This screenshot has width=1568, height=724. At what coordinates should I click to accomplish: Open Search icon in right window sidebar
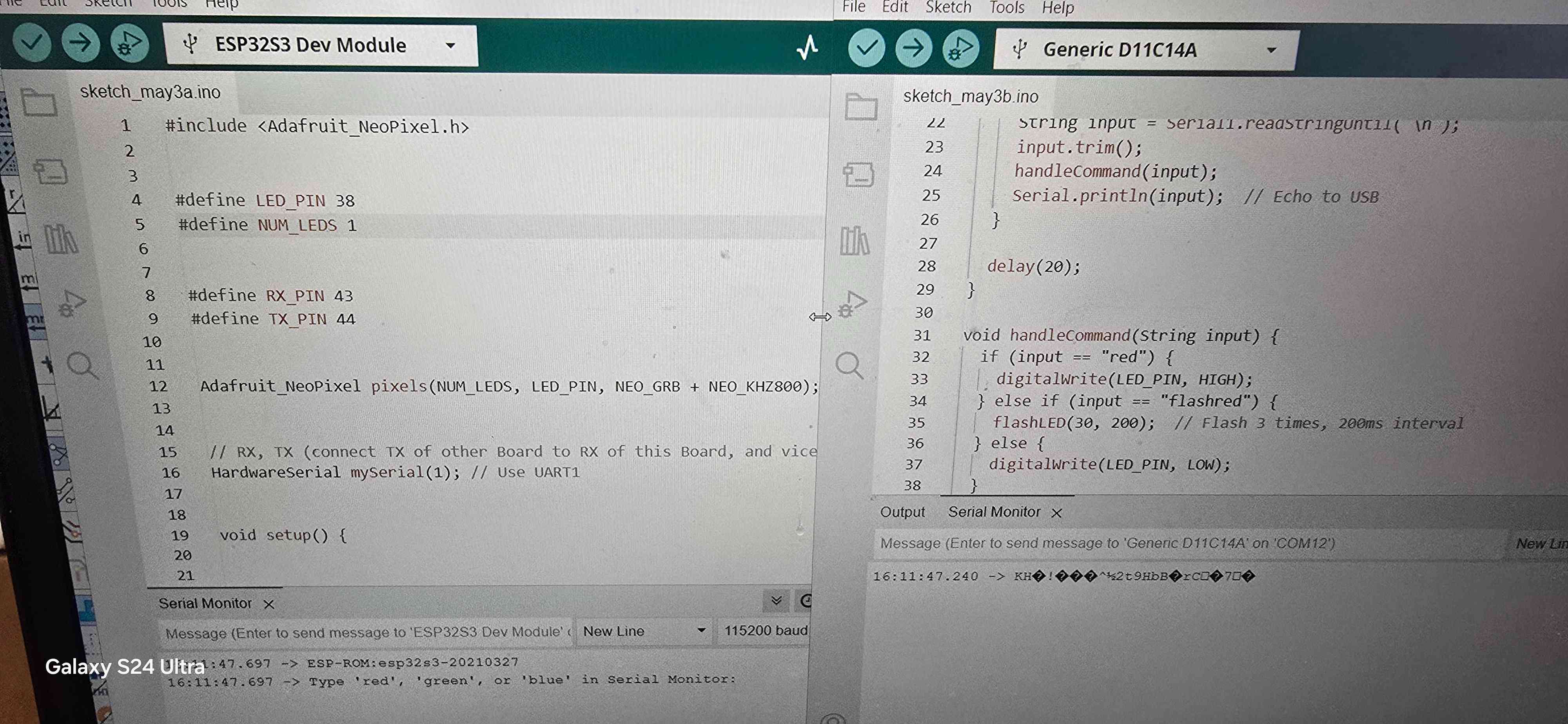(849, 365)
